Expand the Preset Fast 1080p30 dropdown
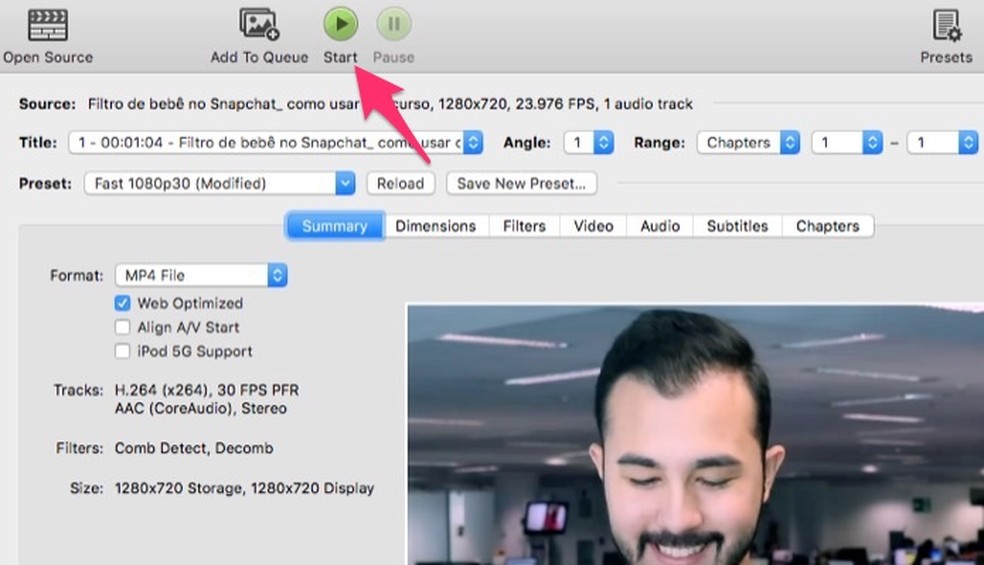The image size is (984, 565). coord(220,183)
